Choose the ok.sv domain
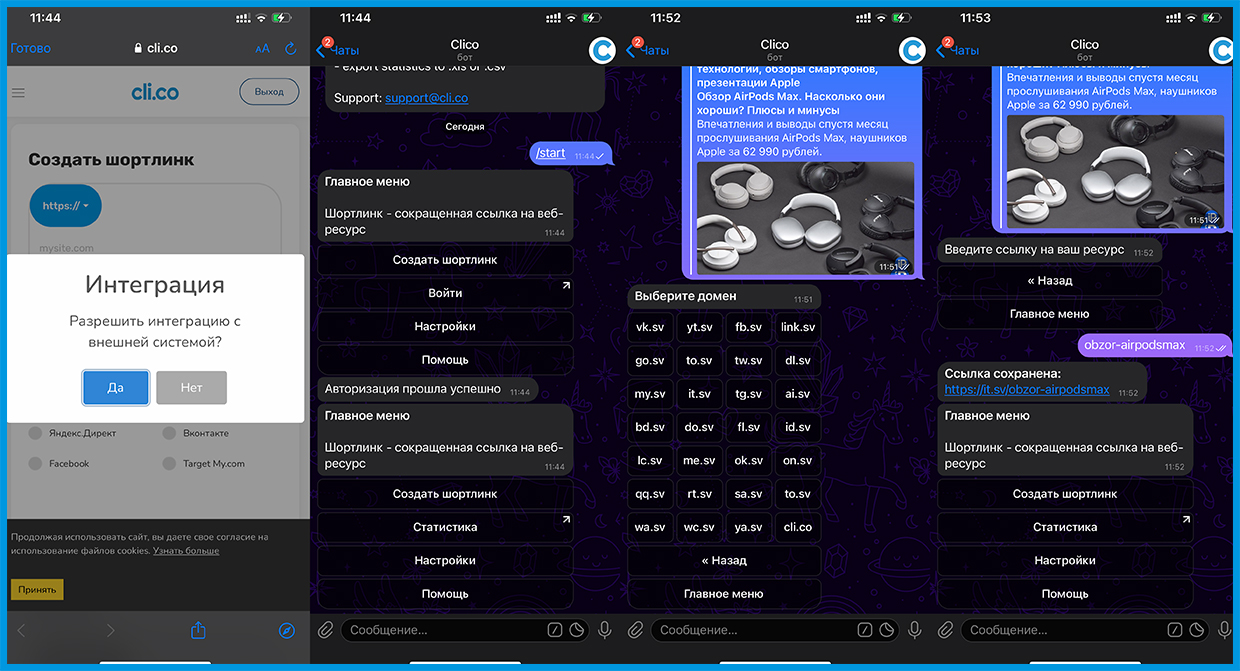Screen dimensions: 1240x671 749,461
